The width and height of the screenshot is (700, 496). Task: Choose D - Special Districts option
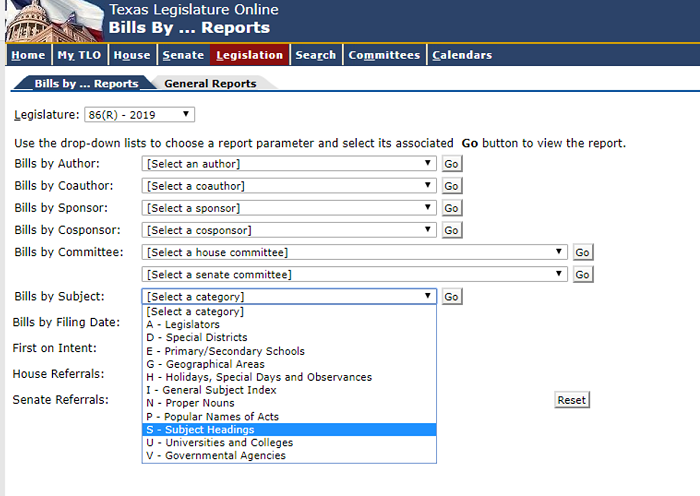289,338
